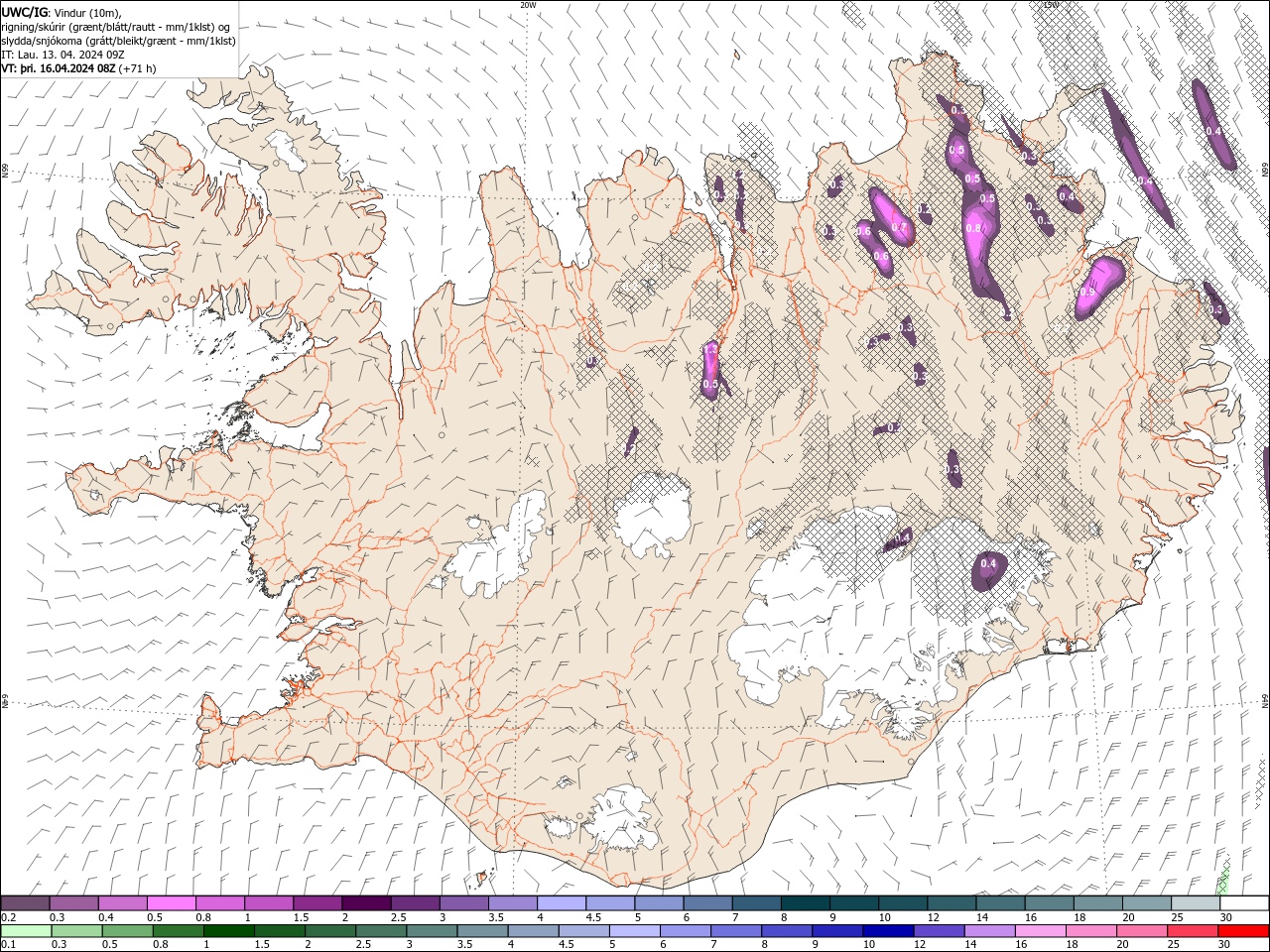Click the '12' label under the snow legend
The width and height of the screenshot is (1270, 952).
click(x=934, y=917)
